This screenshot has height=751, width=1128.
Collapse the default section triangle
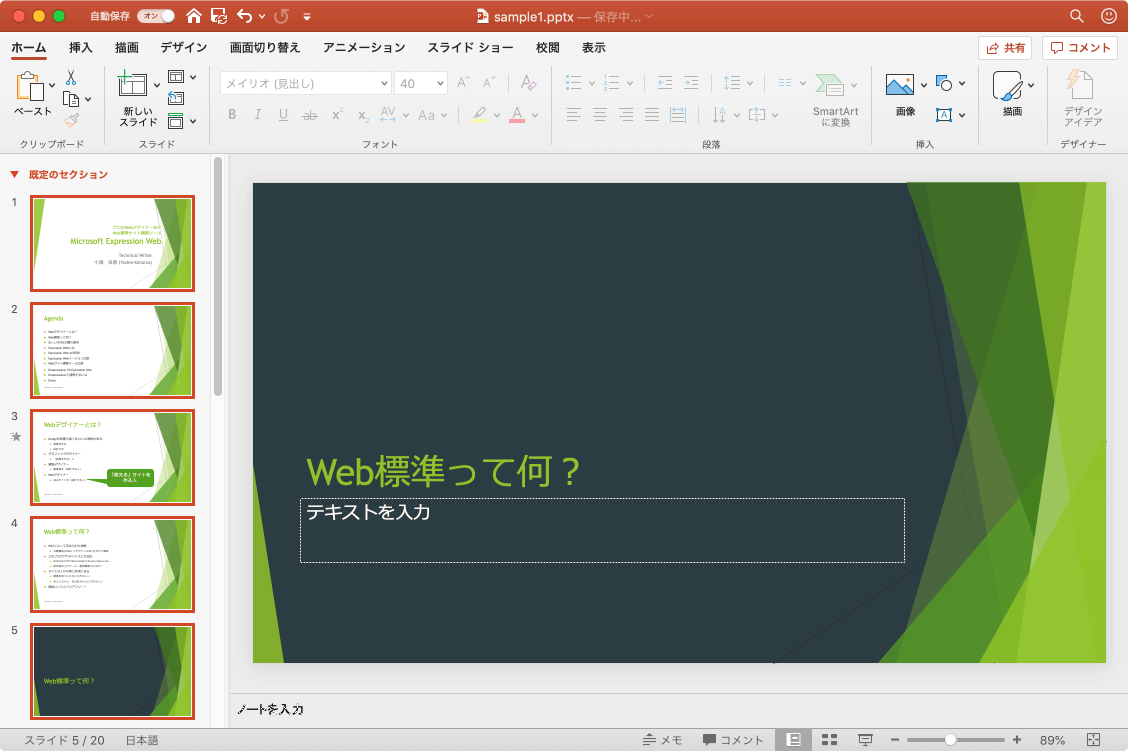(x=14, y=174)
